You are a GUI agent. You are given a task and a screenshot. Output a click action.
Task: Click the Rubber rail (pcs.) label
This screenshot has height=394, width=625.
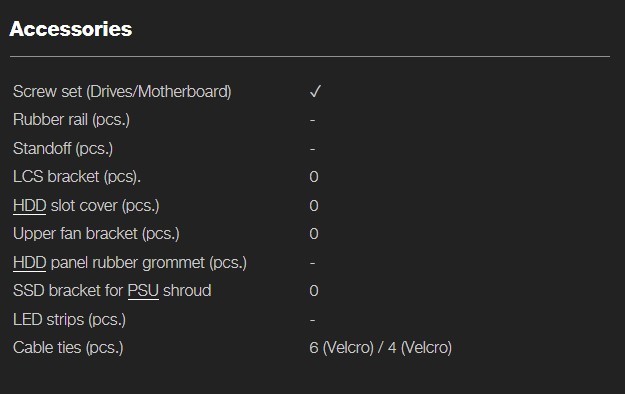point(71,120)
